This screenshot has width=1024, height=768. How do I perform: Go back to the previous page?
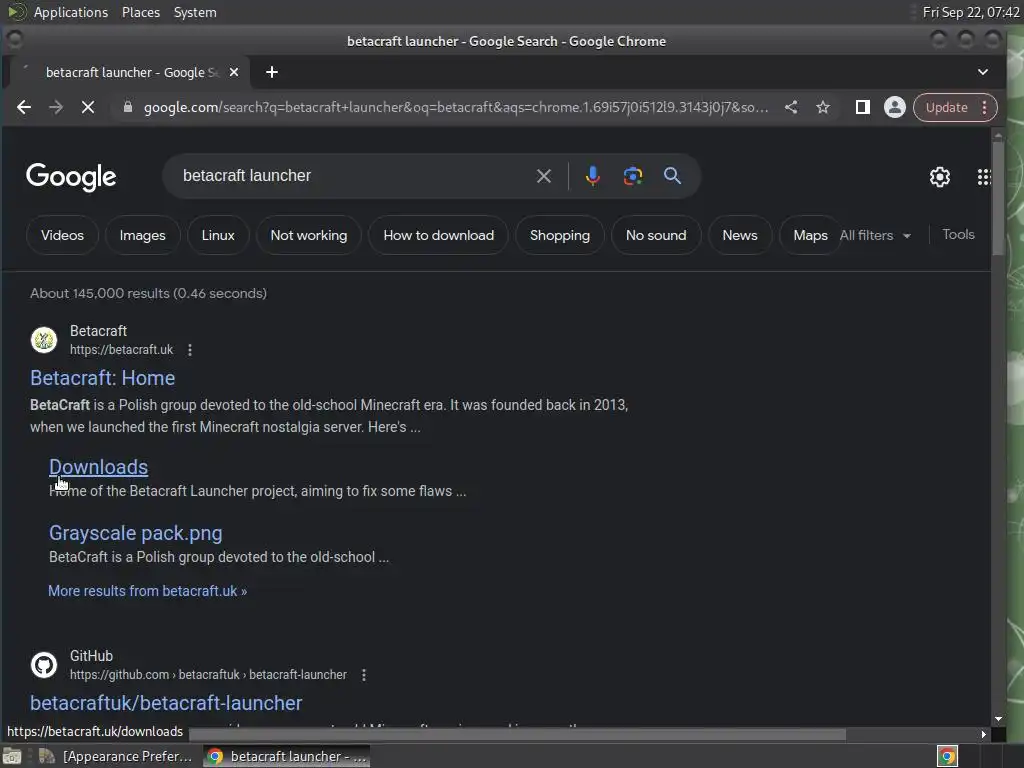click(x=24, y=107)
